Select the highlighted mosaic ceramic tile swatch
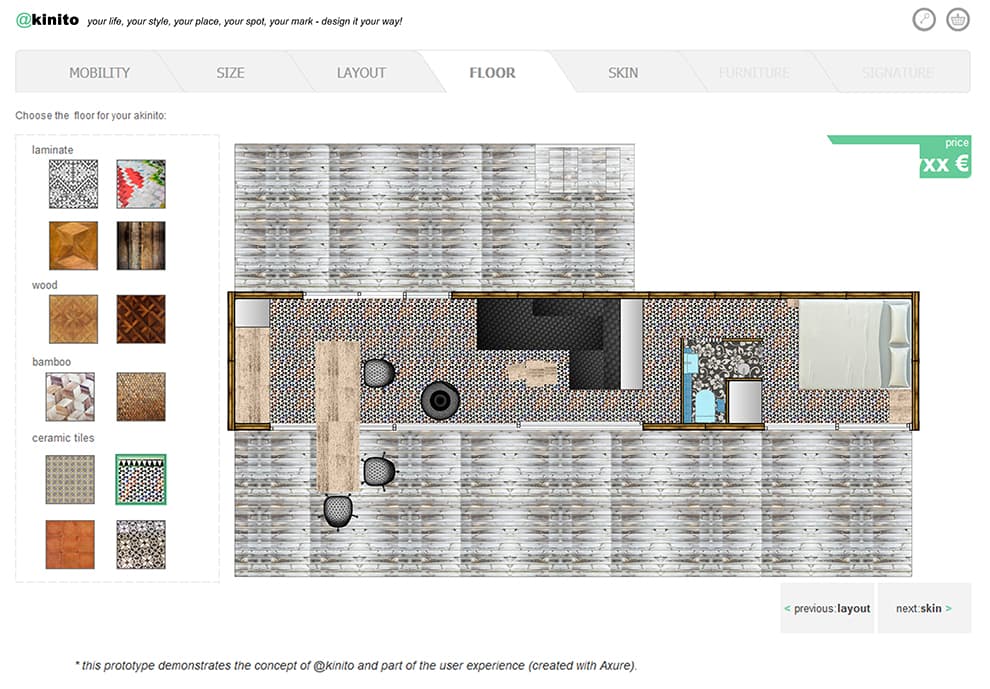Image resolution: width=990 pixels, height=689 pixels. (x=141, y=480)
